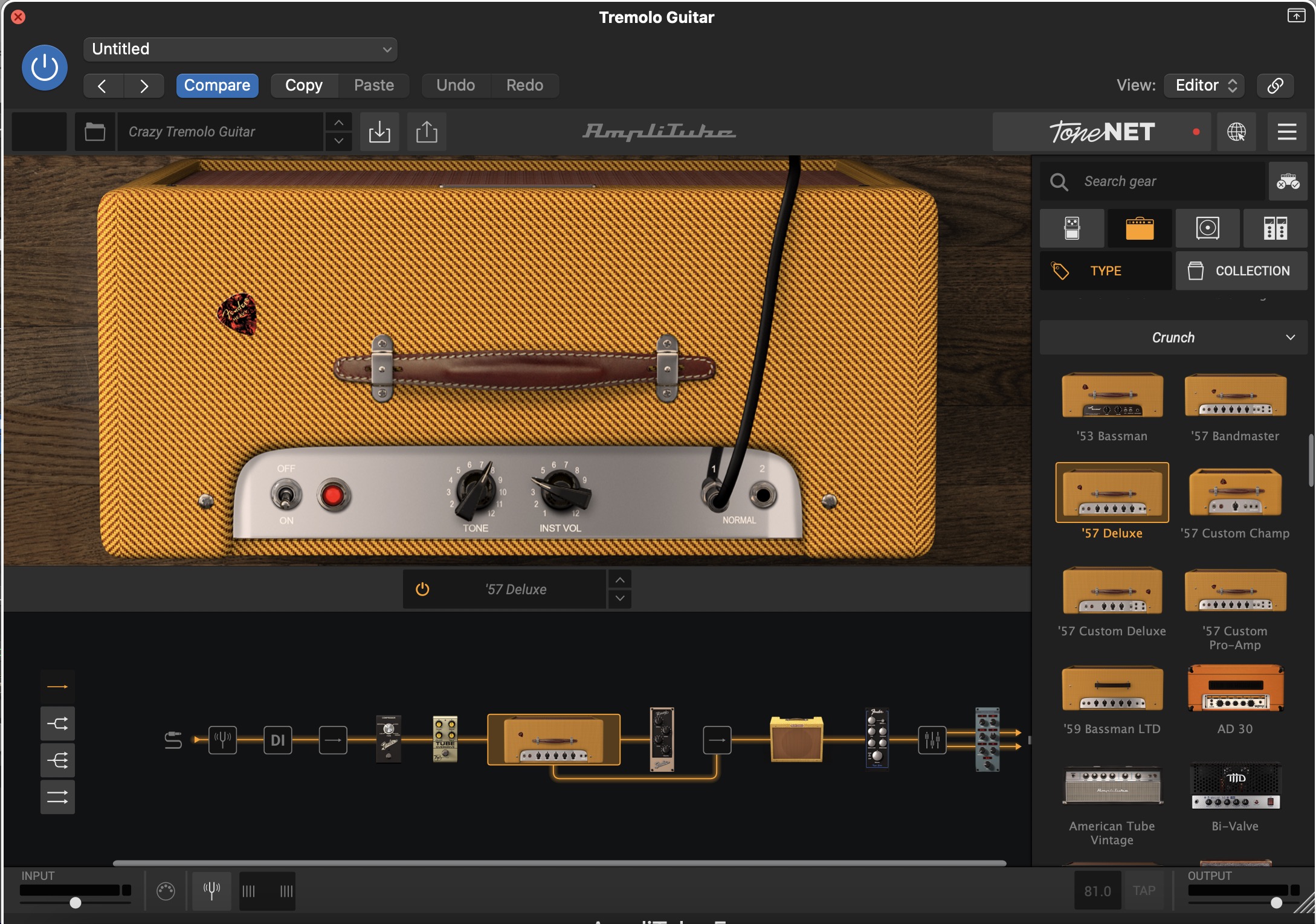Click the Crazy Tremolo Guitar preset name
The height and width of the screenshot is (924, 1316).
(x=220, y=132)
